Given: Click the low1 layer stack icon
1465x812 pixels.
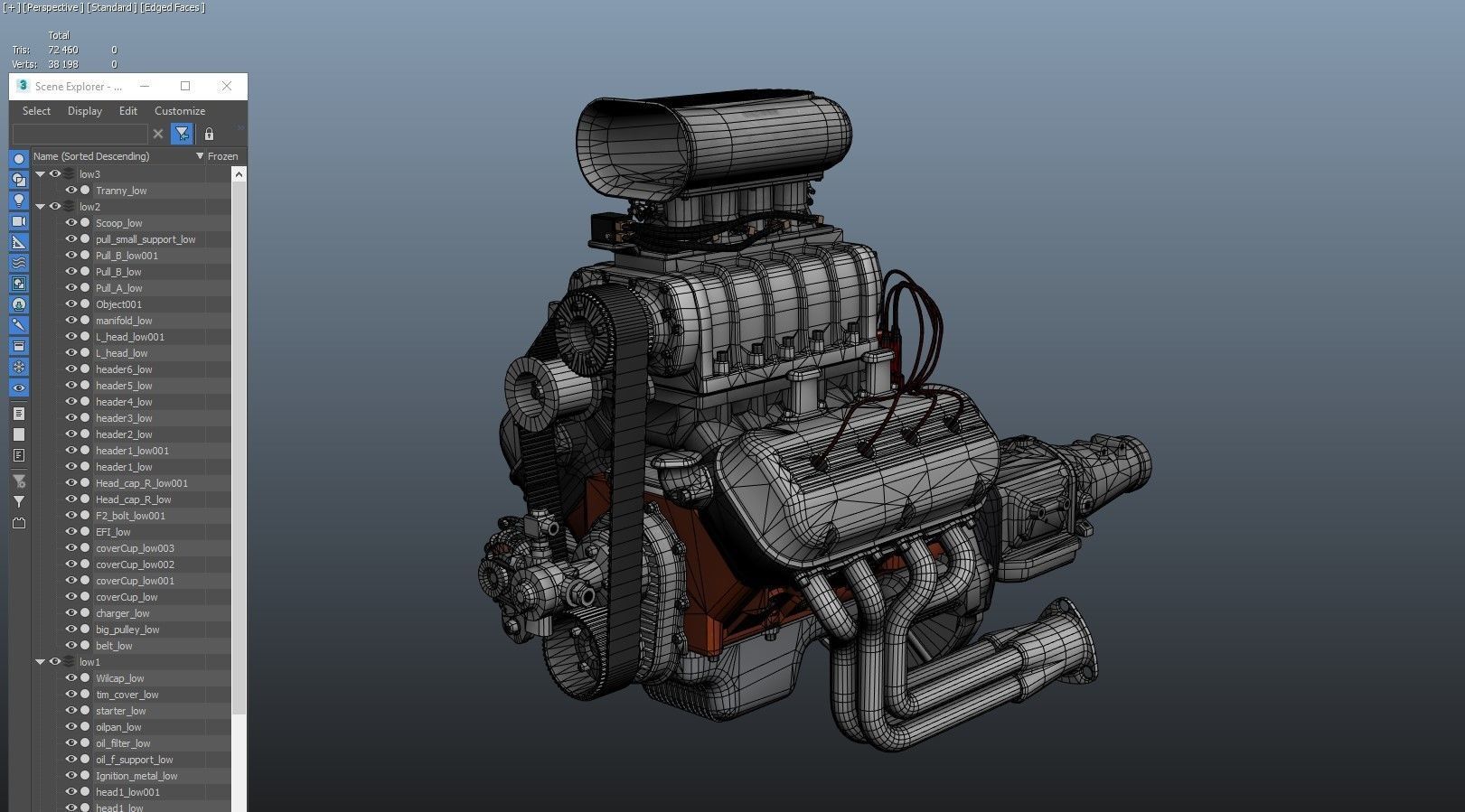Looking at the screenshot, I should (69, 662).
